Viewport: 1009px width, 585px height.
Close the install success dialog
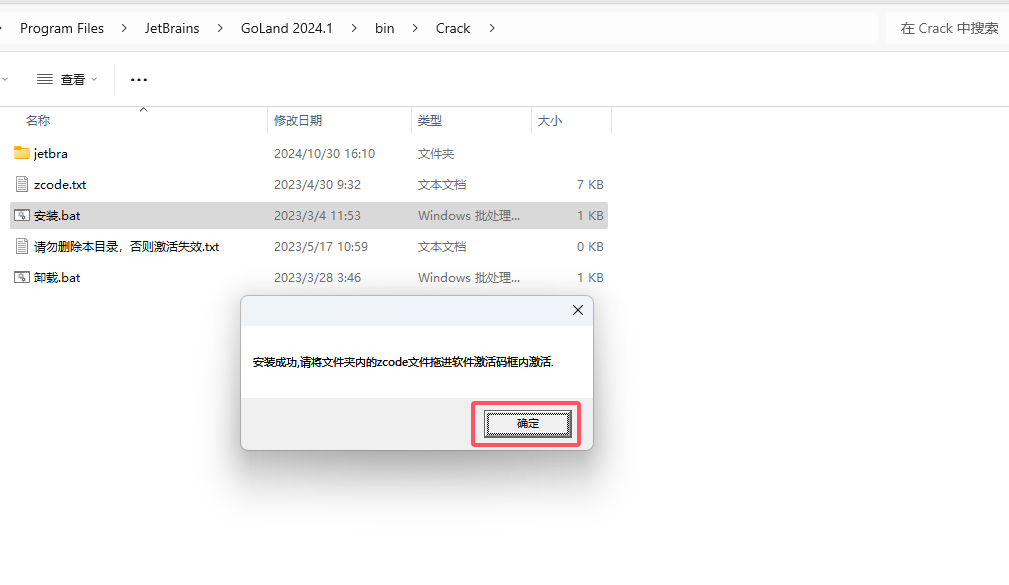(578, 310)
